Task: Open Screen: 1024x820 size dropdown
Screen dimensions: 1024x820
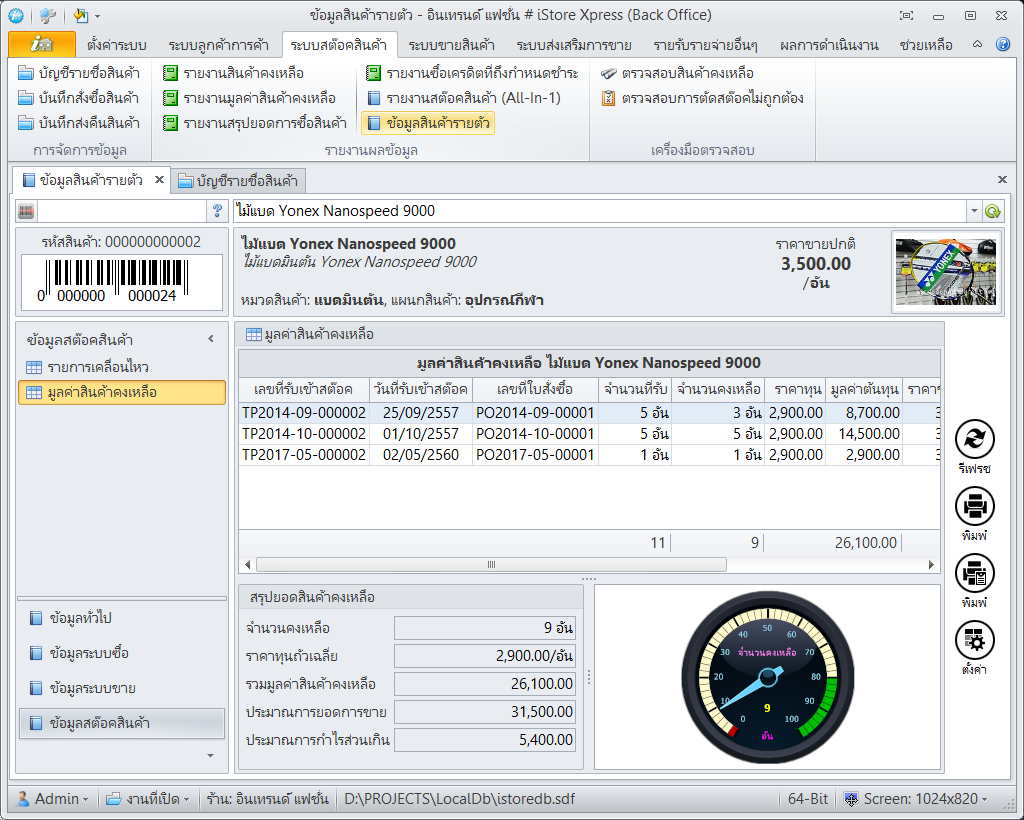Action: pos(916,798)
